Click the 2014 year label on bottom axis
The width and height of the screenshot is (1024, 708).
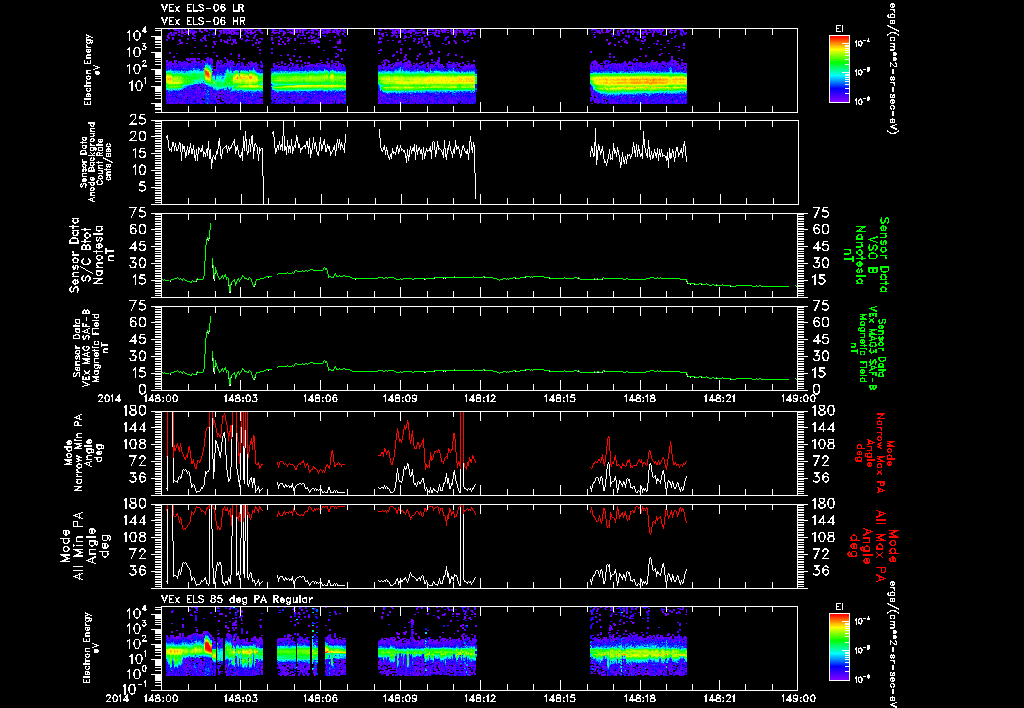point(120,698)
